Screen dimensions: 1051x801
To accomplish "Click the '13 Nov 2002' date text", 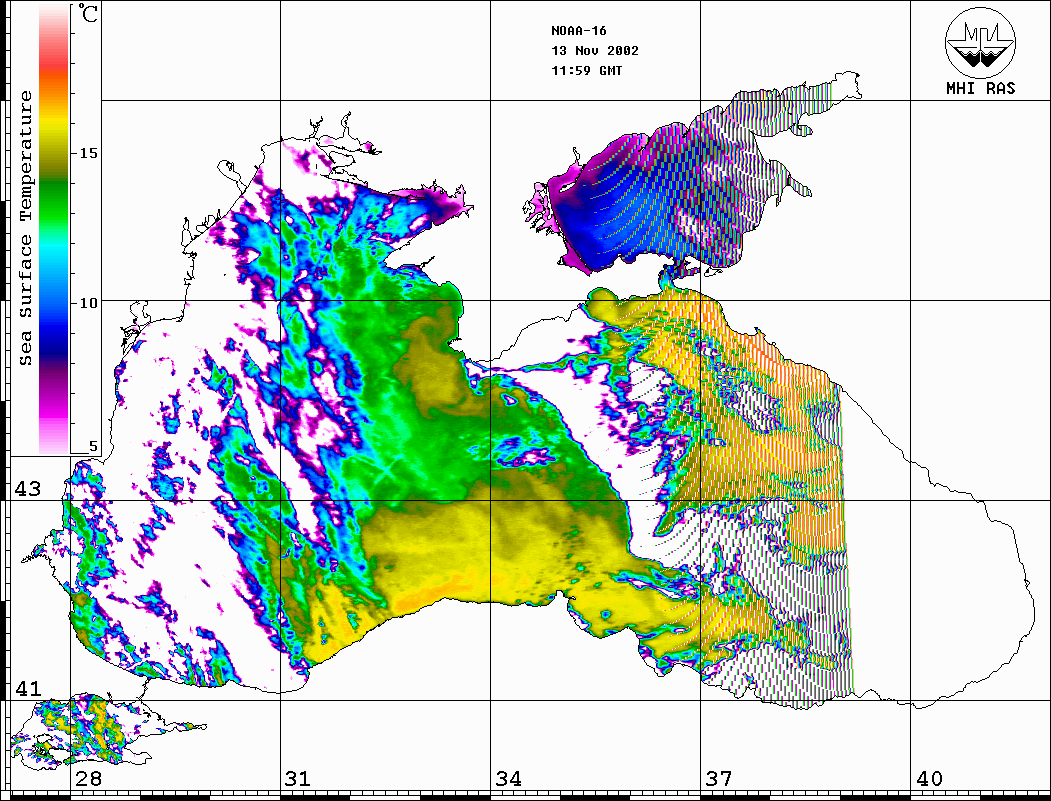I will pyautogui.click(x=595, y=51).
